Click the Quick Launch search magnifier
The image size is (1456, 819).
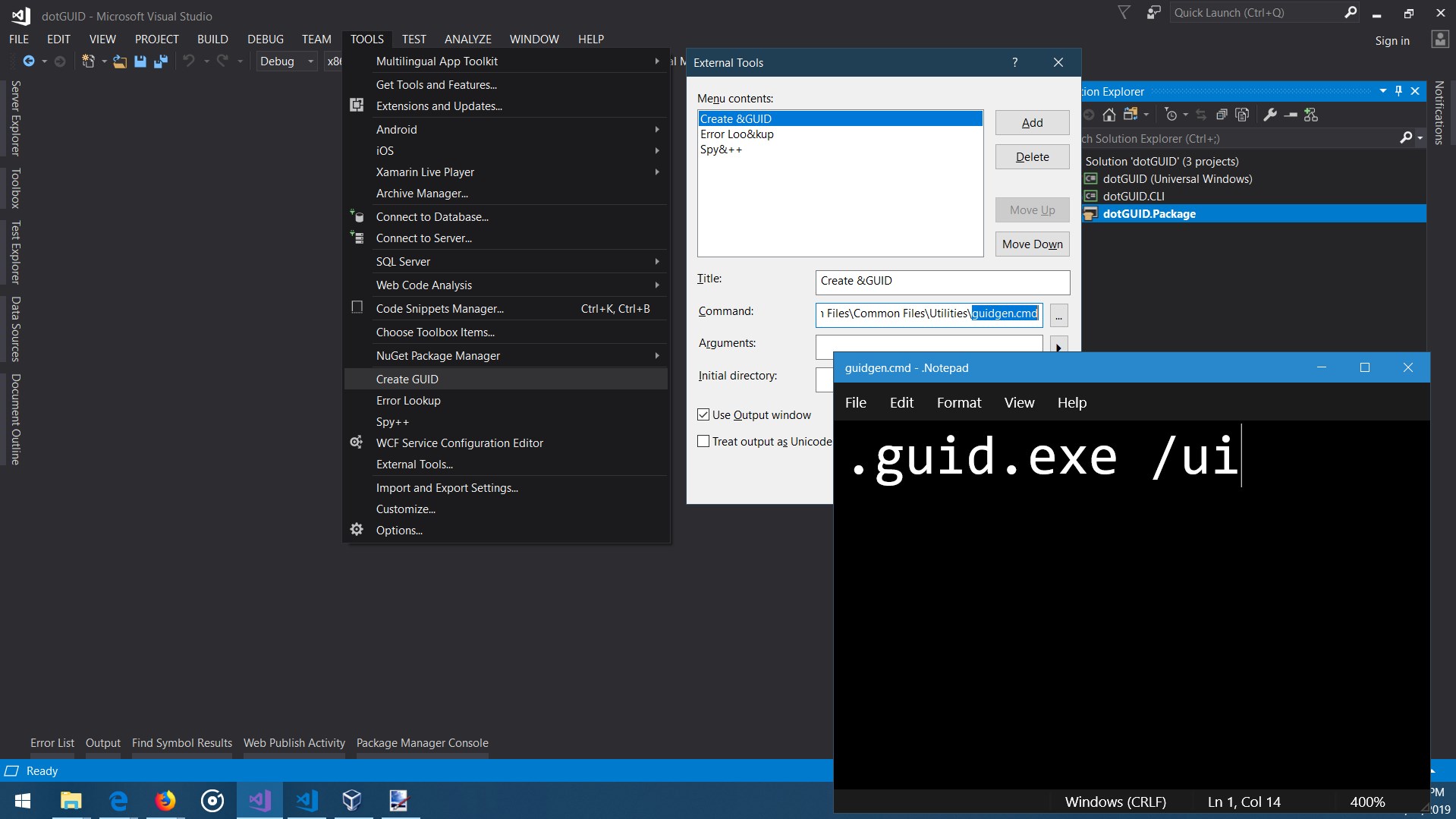tap(1351, 12)
